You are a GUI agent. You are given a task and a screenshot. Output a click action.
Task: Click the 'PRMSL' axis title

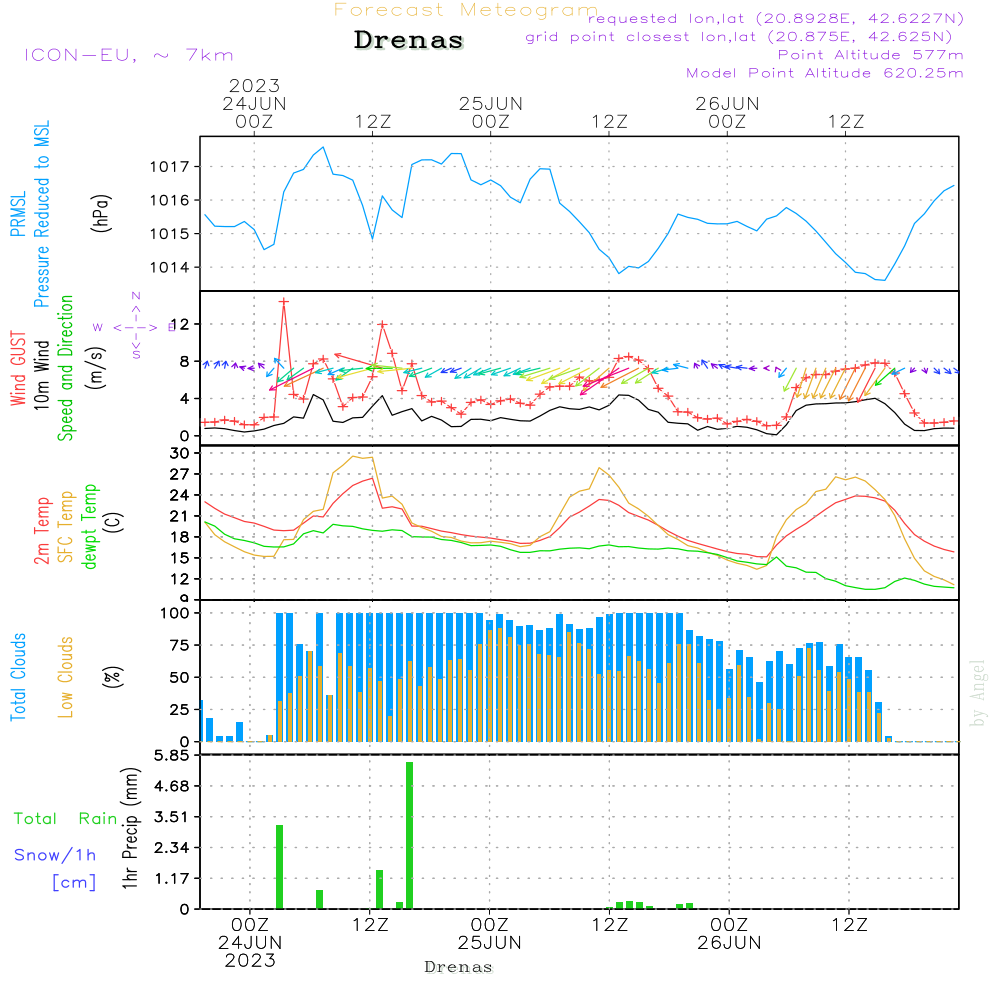(x=18, y=214)
